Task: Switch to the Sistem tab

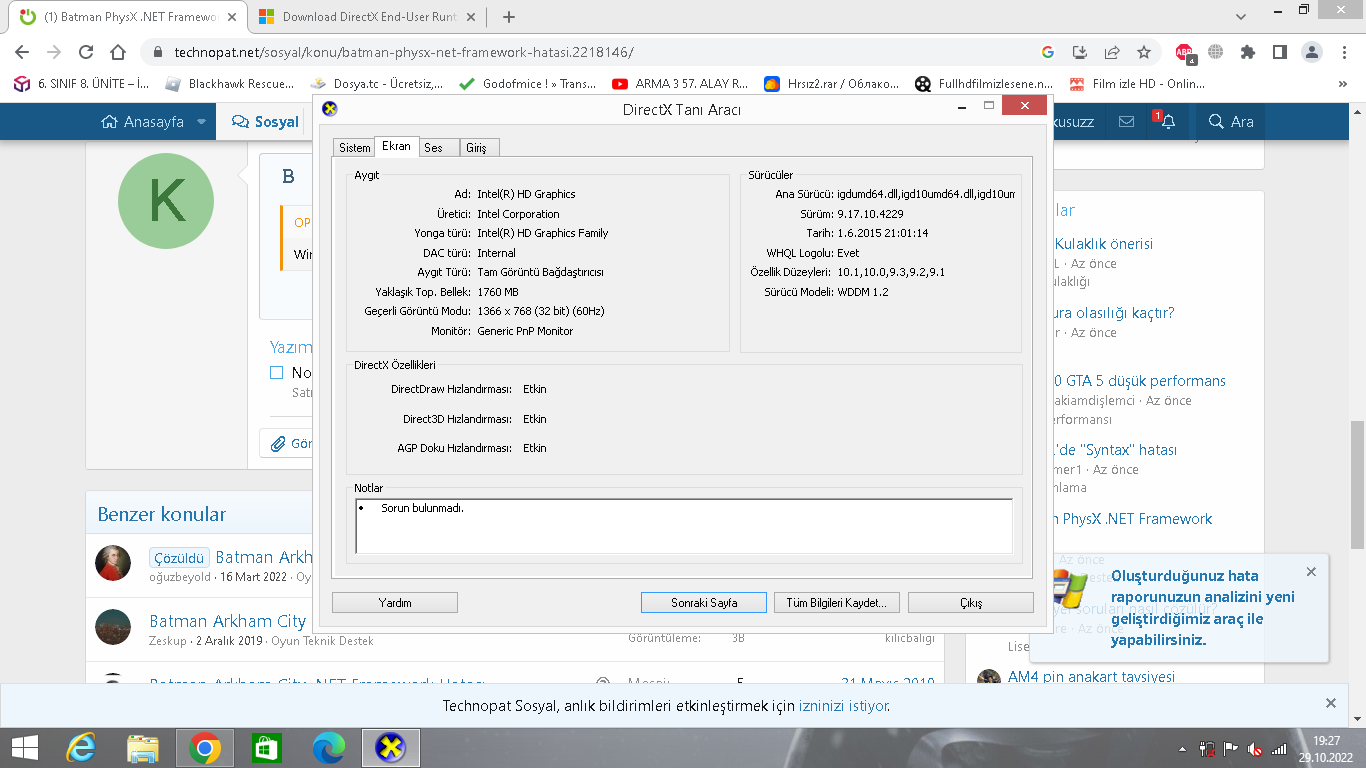Action: coord(354,148)
